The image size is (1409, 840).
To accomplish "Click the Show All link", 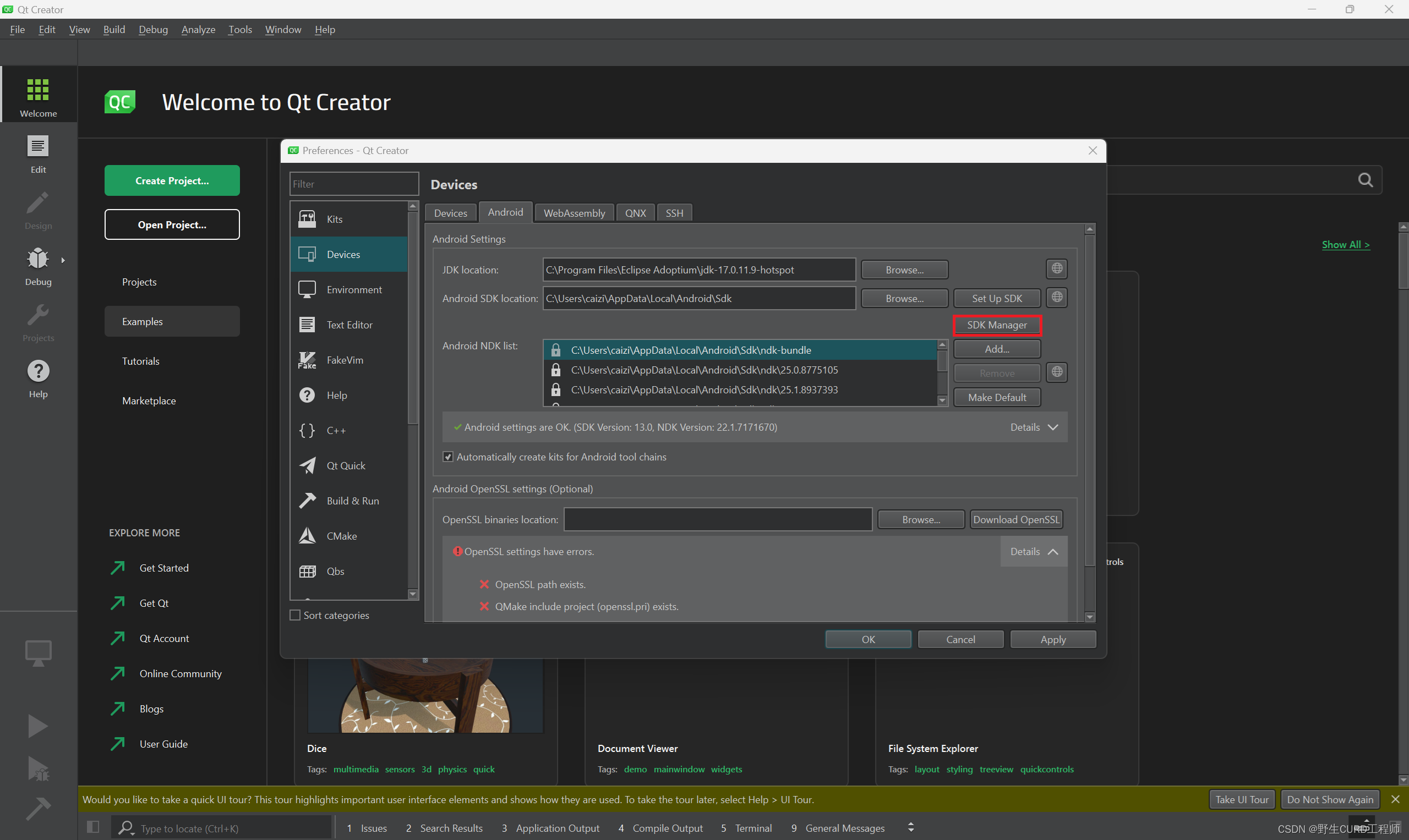I will (x=1346, y=245).
